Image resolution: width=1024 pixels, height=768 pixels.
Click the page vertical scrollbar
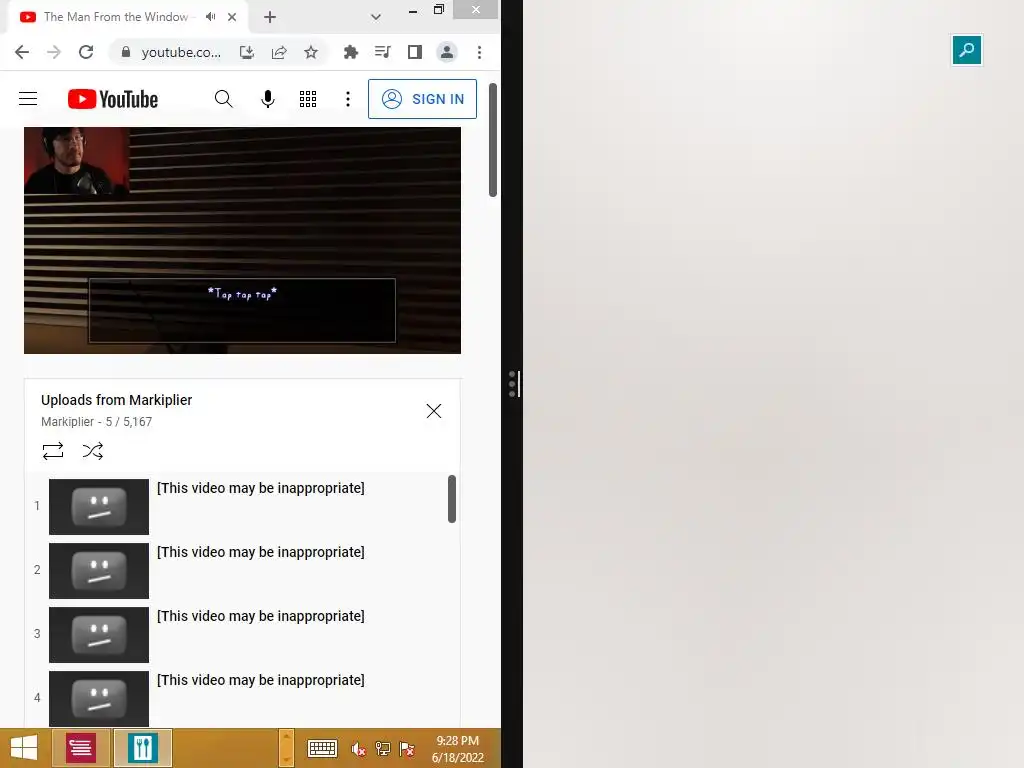tap(493, 140)
